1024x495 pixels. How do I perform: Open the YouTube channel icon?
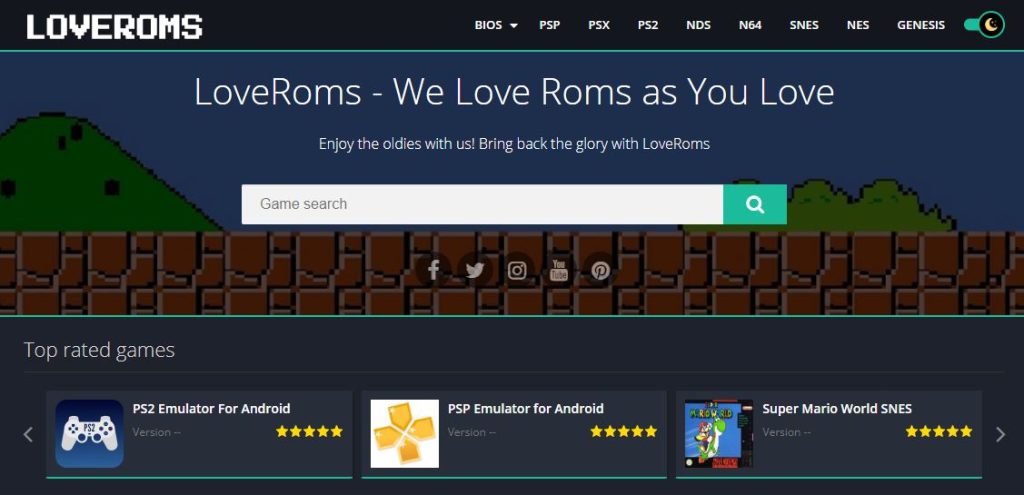(559, 270)
